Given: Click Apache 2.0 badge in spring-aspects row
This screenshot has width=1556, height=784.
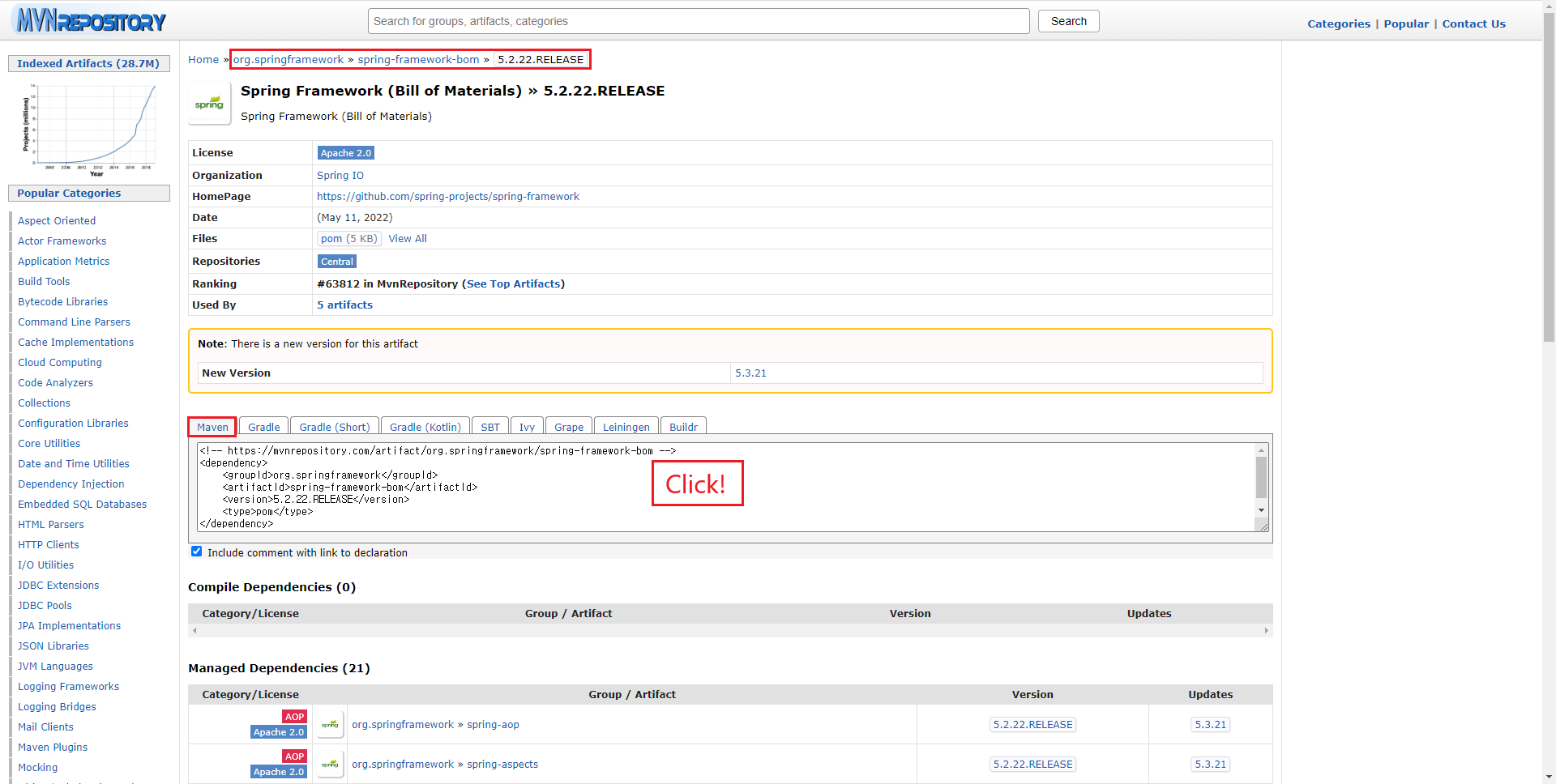Looking at the screenshot, I should click(279, 772).
